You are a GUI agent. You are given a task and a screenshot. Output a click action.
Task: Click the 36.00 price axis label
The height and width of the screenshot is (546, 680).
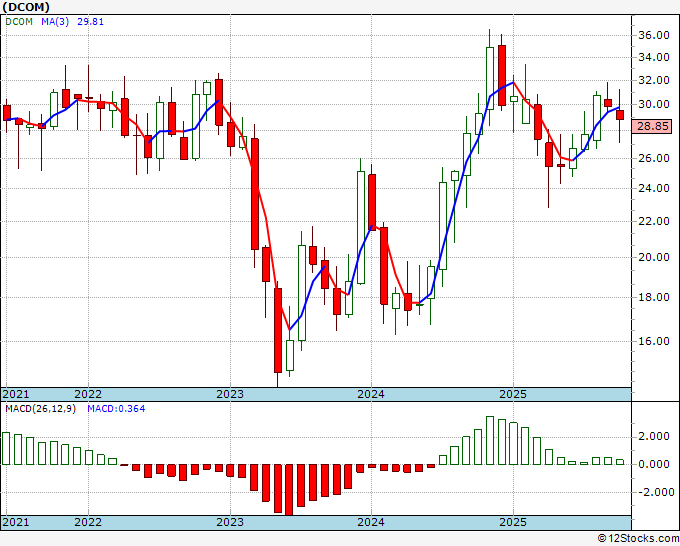pos(654,36)
